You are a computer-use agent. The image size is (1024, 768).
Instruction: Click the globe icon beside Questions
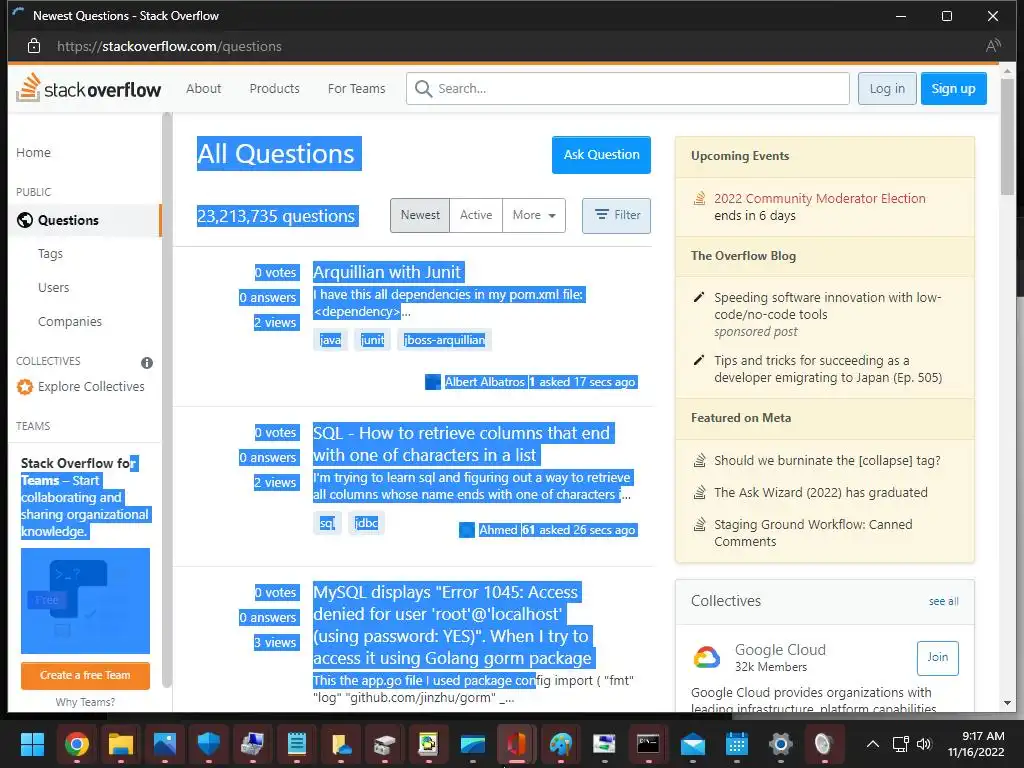[25, 220]
